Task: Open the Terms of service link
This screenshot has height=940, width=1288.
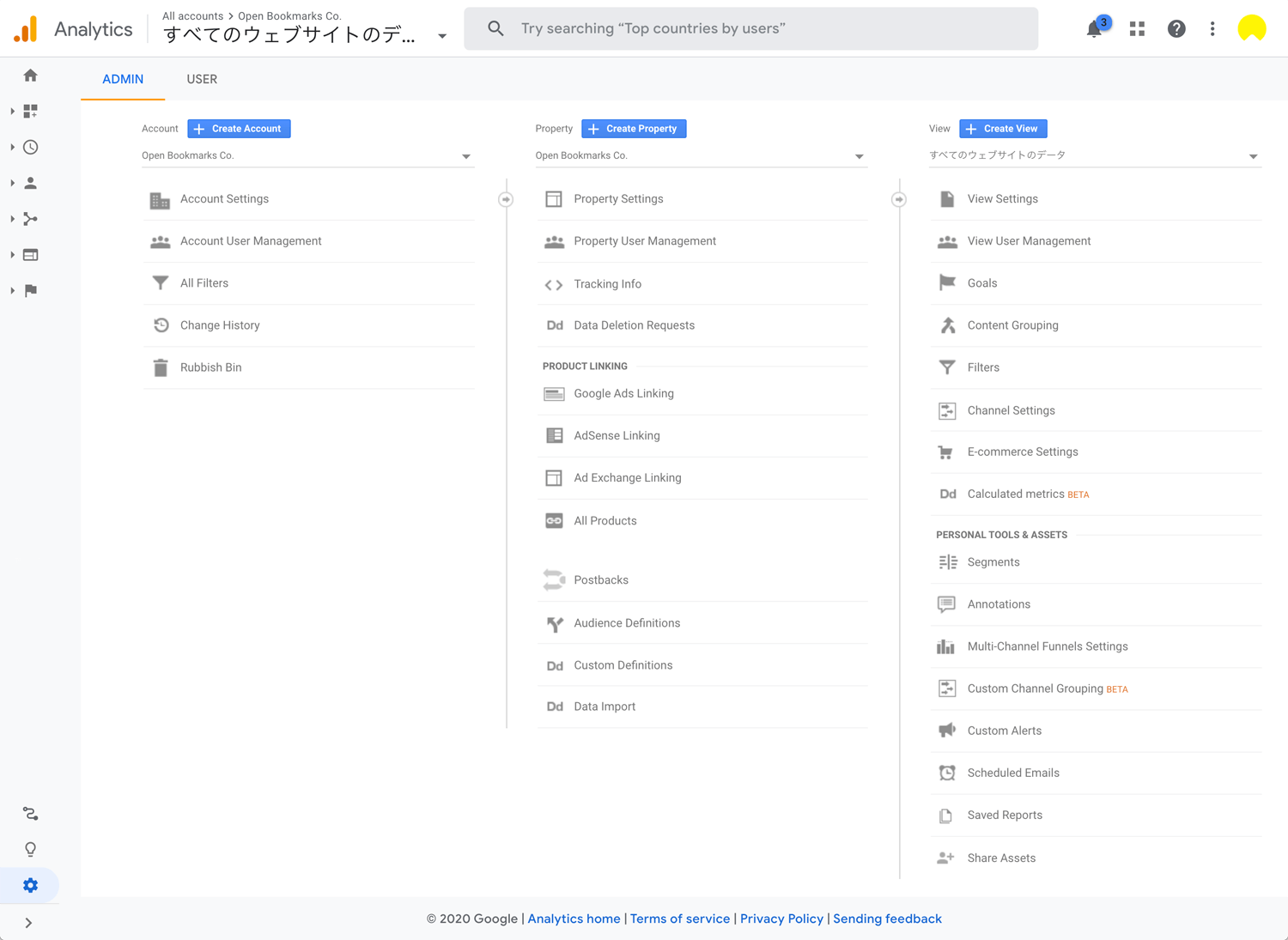Action: (680, 919)
